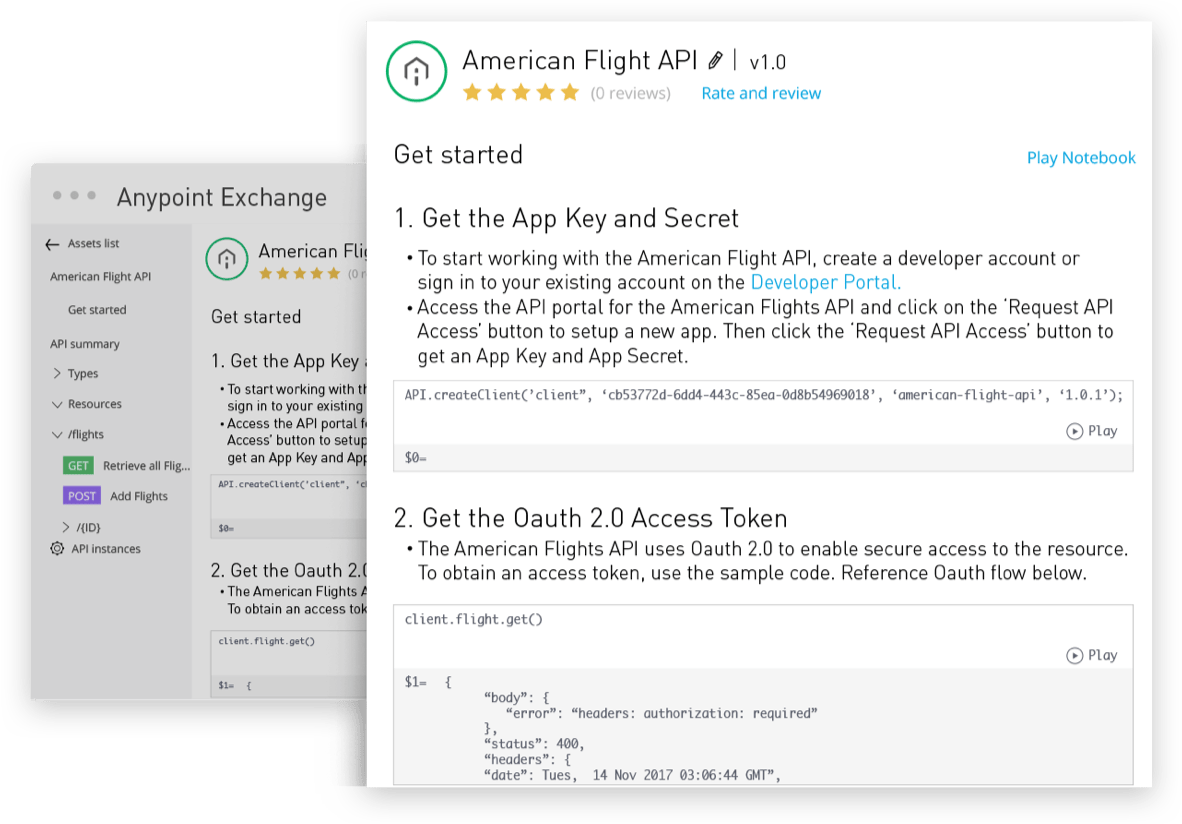Open API summary in the sidebar
The height and width of the screenshot is (824, 1182).
click(x=84, y=344)
